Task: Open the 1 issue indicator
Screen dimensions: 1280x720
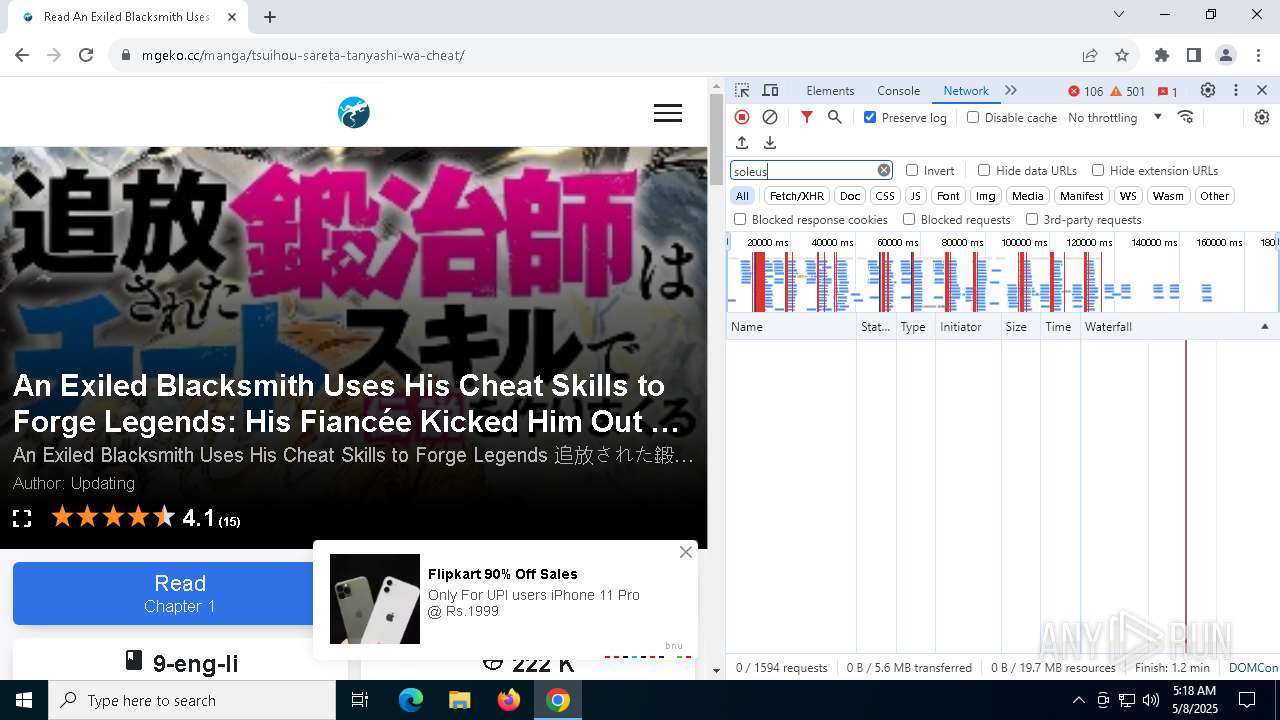Action: 1167,91
